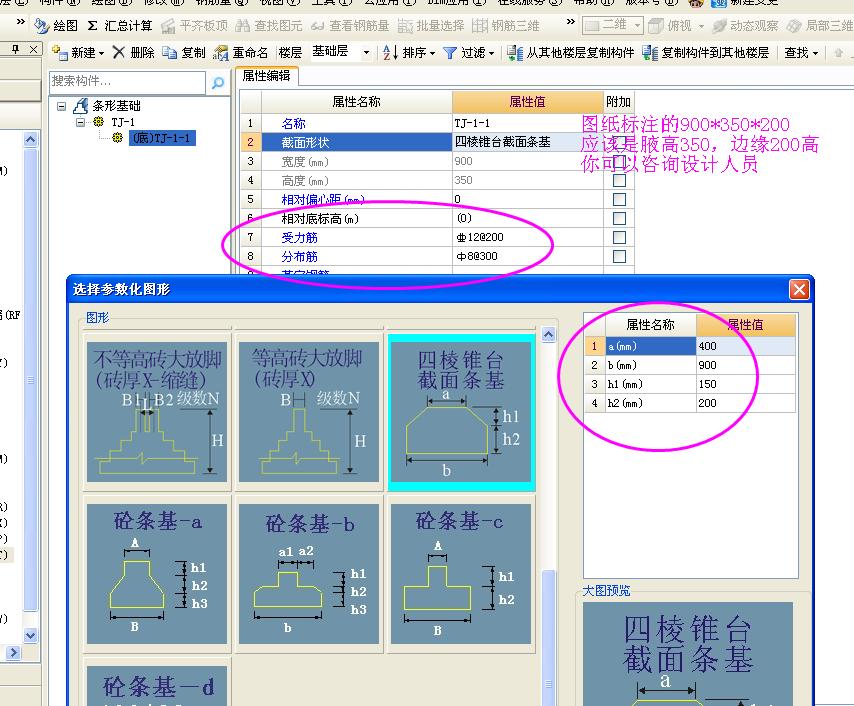Close the 选择参数化图形 dialog
Image resolution: width=854 pixels, height=706 pixels.
[800, 289]
